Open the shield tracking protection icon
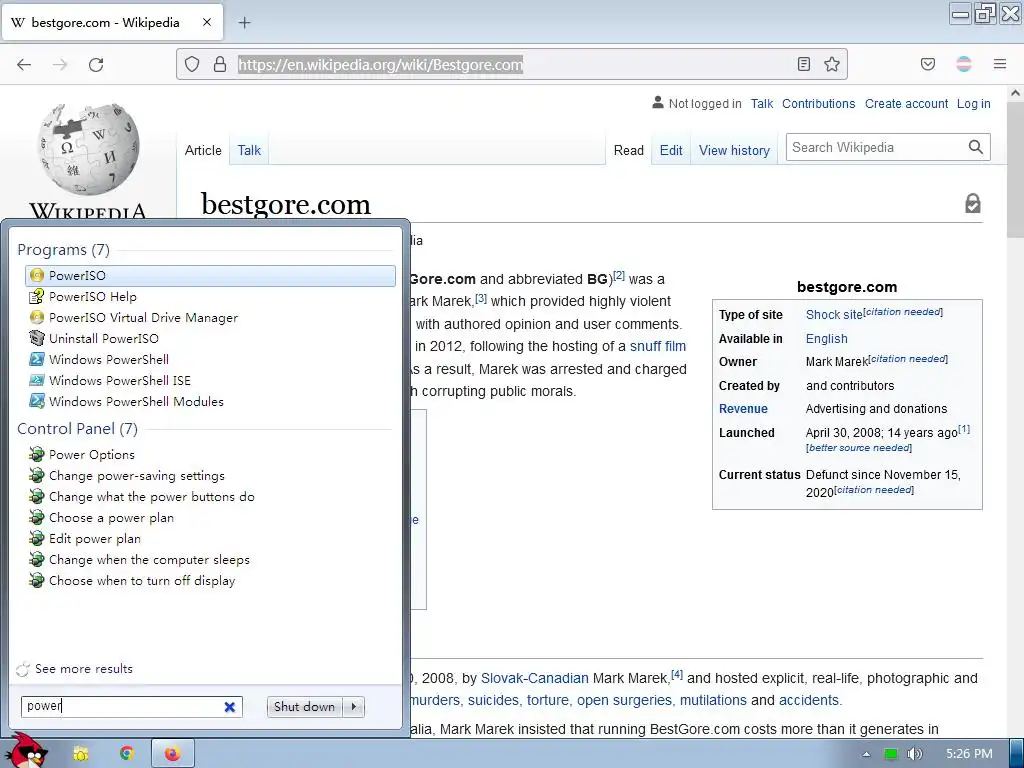 coord(191,64)
